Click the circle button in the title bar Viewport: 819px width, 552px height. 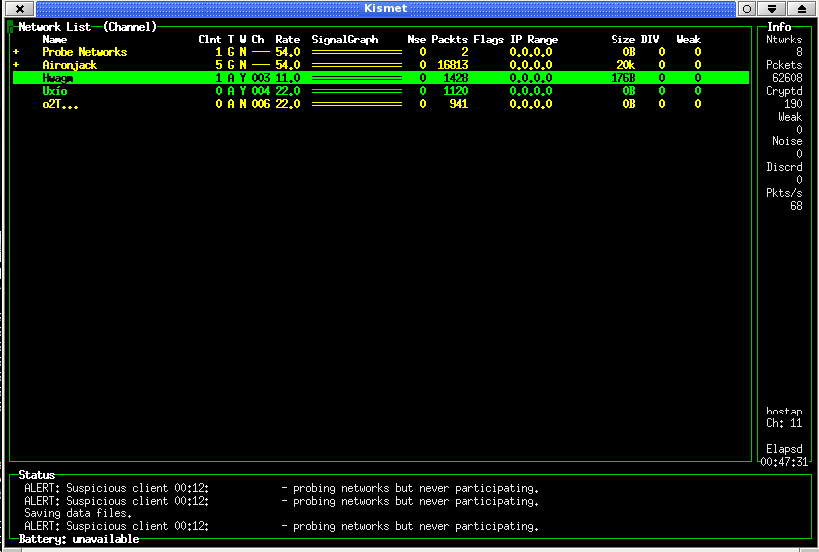(746, 8)
